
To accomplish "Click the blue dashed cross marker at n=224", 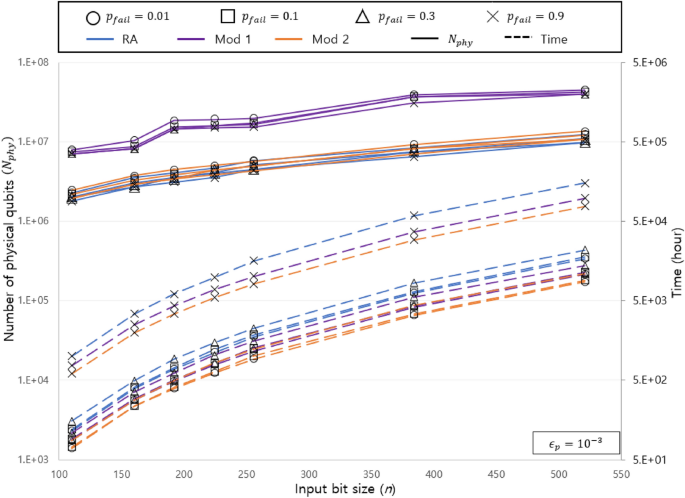I will pos(214,278).
